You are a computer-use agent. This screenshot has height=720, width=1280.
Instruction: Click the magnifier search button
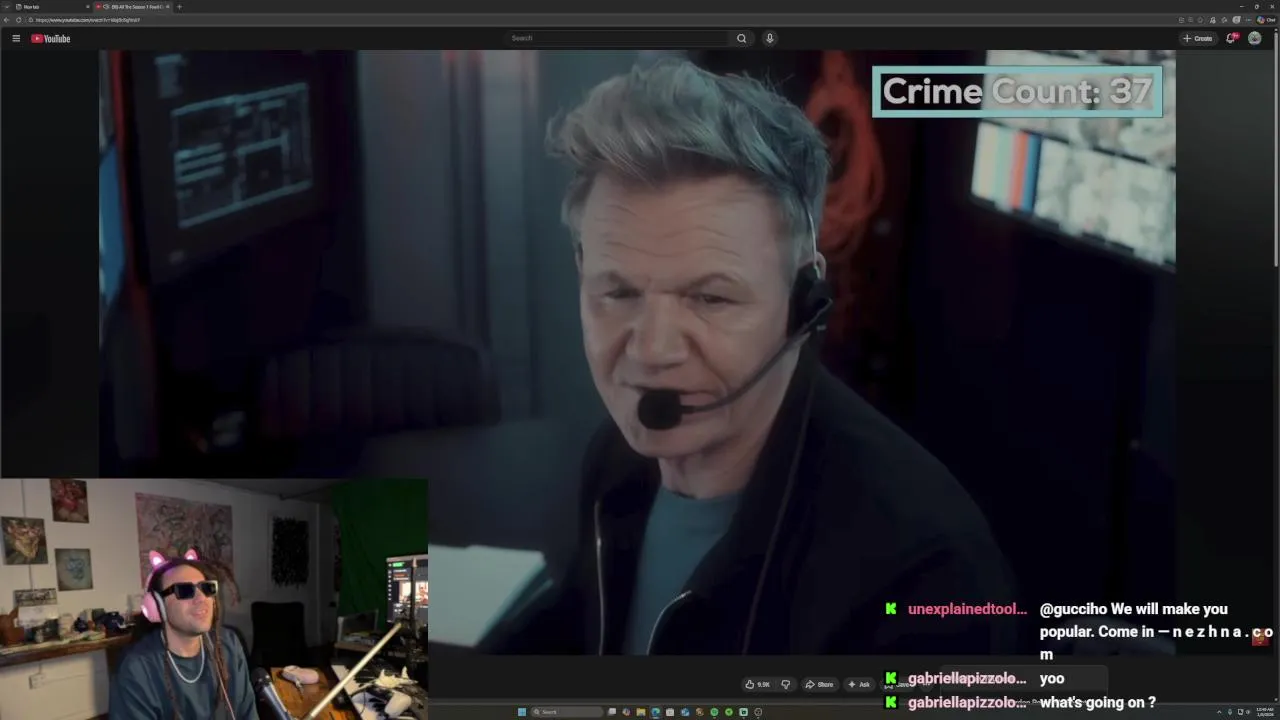point(741,38)
